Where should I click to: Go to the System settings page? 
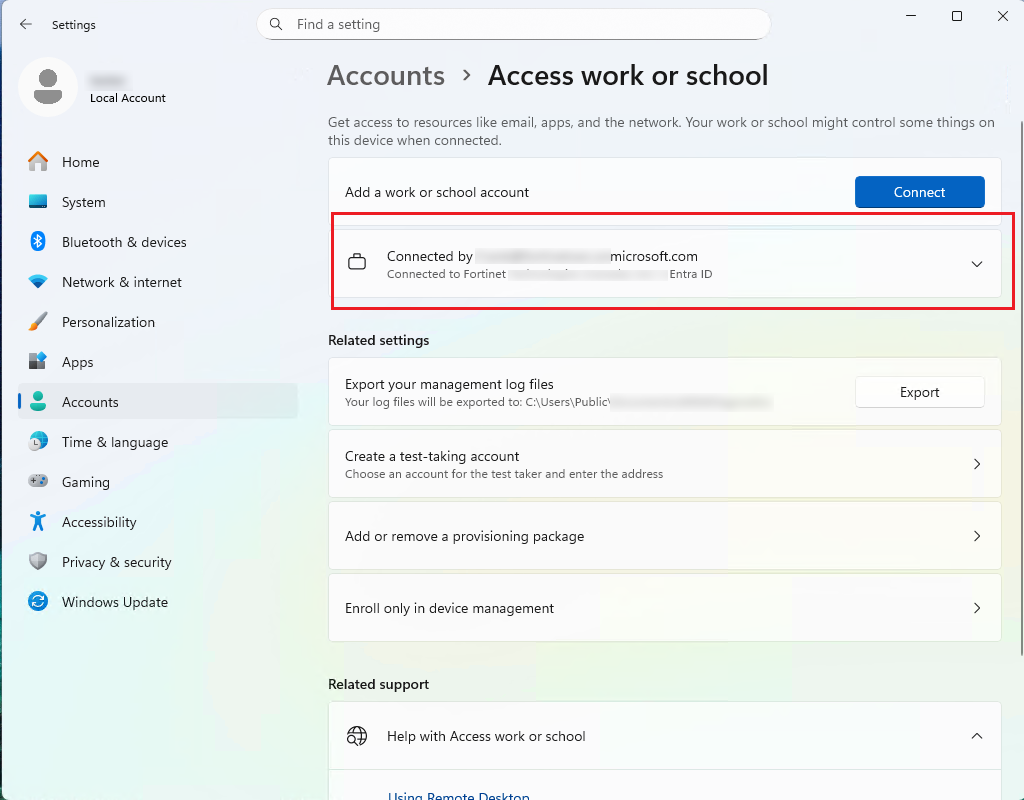click(x=83, y=202)
